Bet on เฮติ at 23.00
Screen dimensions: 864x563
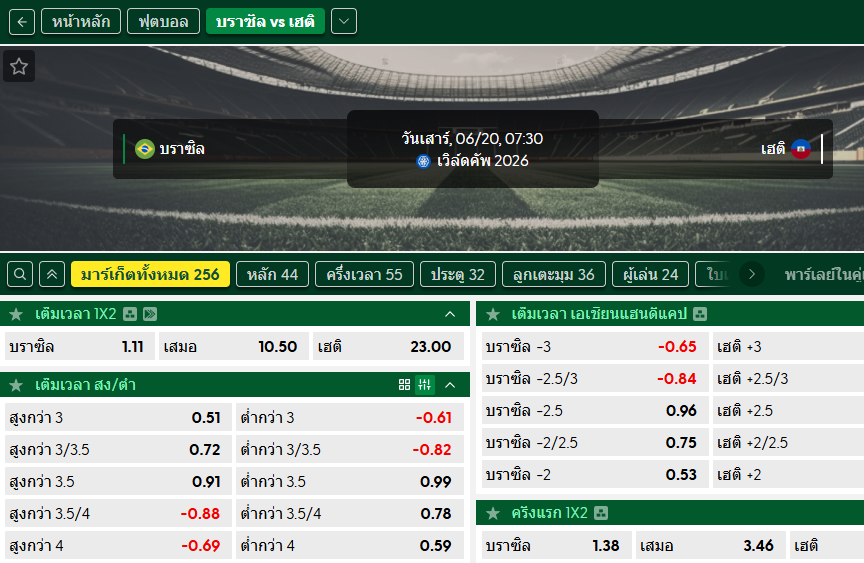click(x=388, y=346)
